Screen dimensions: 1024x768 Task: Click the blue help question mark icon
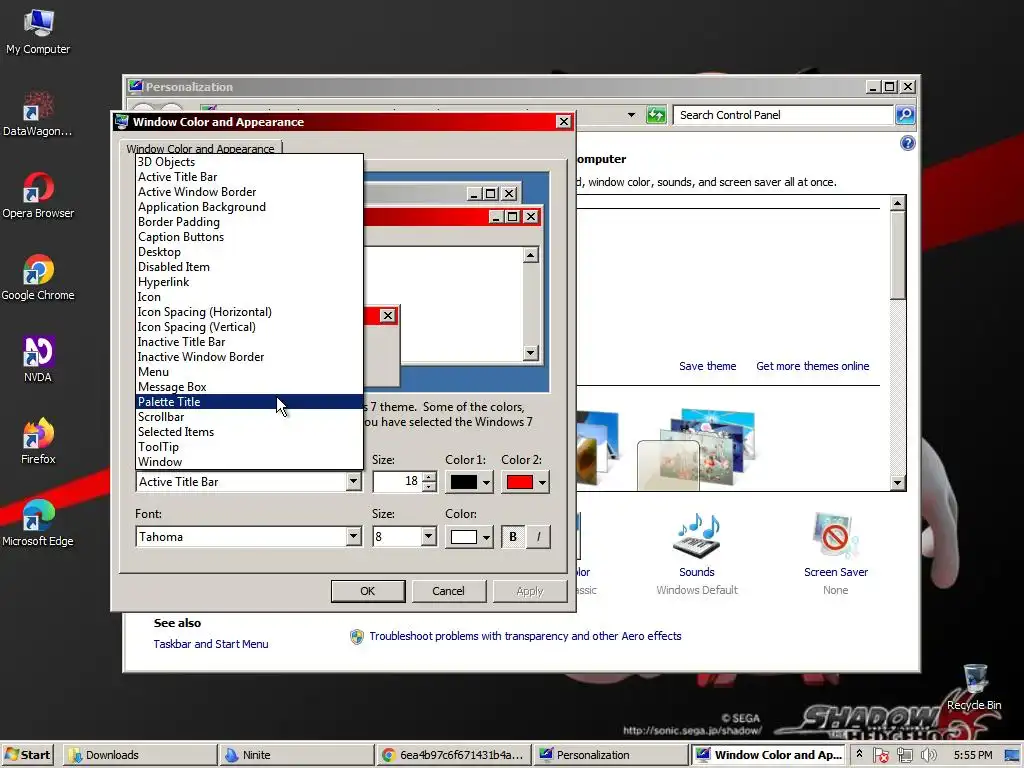click(x=907, y=143)
